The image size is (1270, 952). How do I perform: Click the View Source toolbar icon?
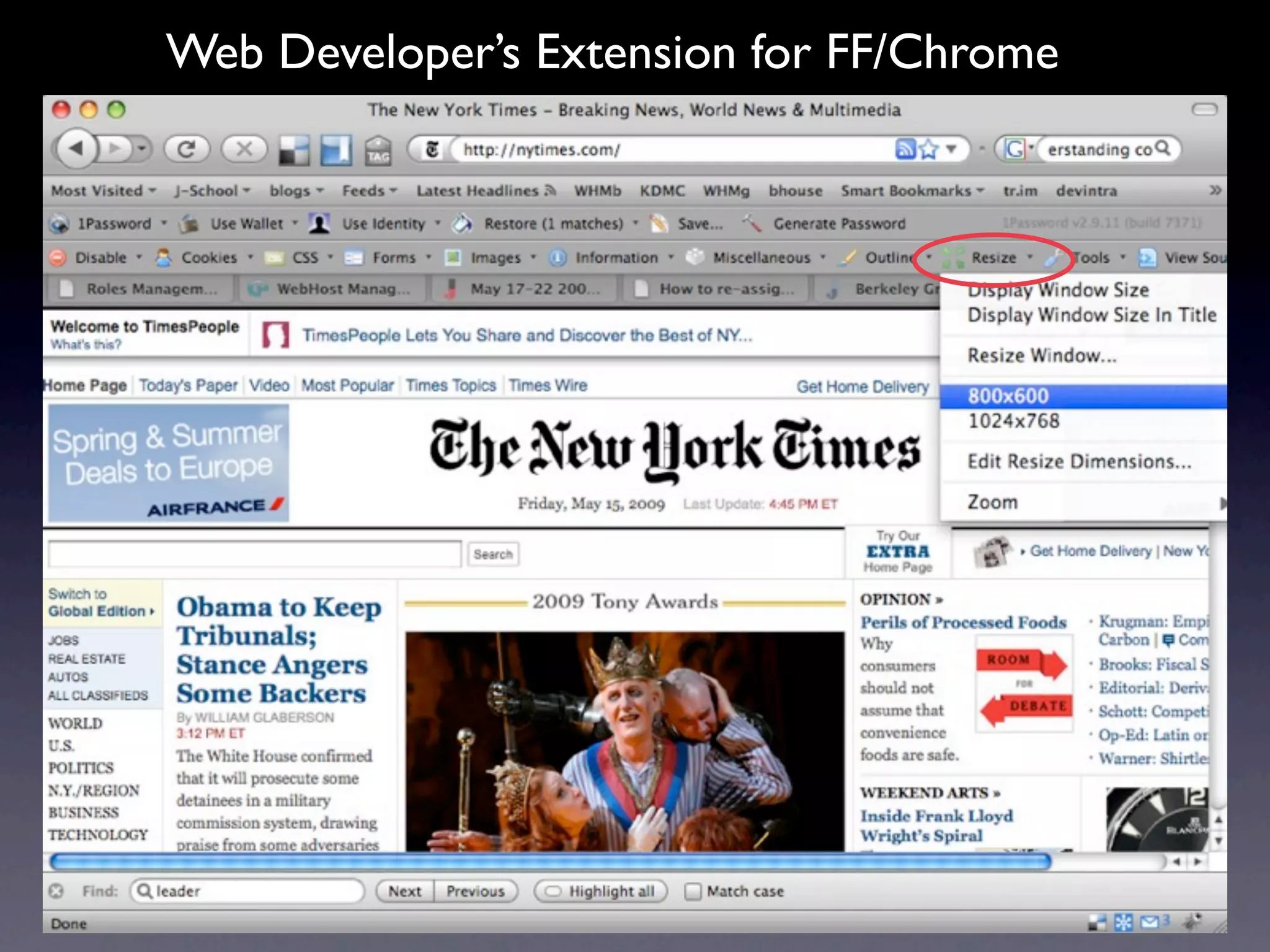click(x=1147, y=257)
